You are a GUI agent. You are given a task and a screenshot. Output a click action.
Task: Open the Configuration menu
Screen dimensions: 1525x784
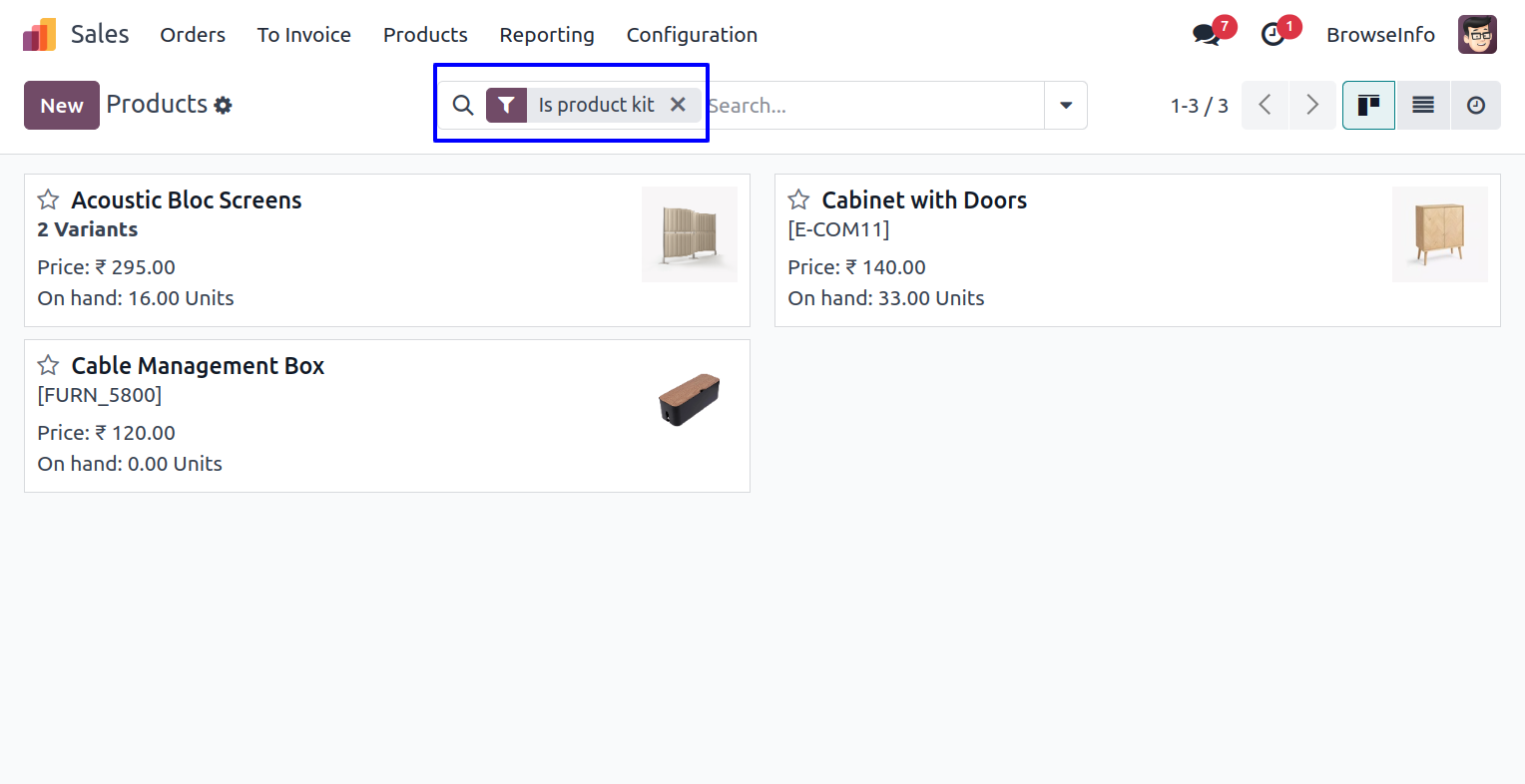point(692,35)
